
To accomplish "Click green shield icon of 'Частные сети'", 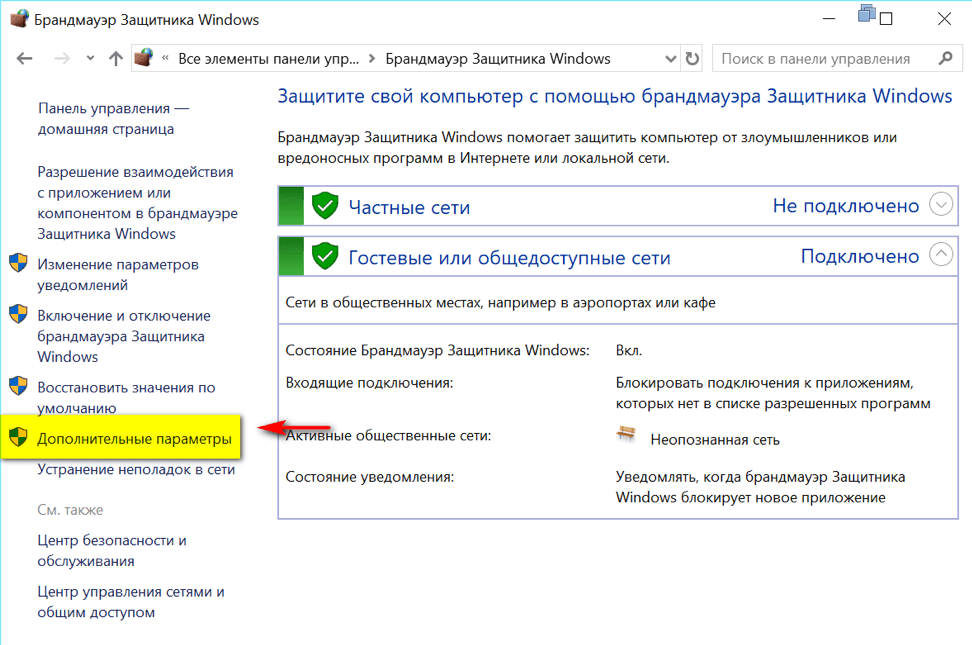I will click(325, 205).
